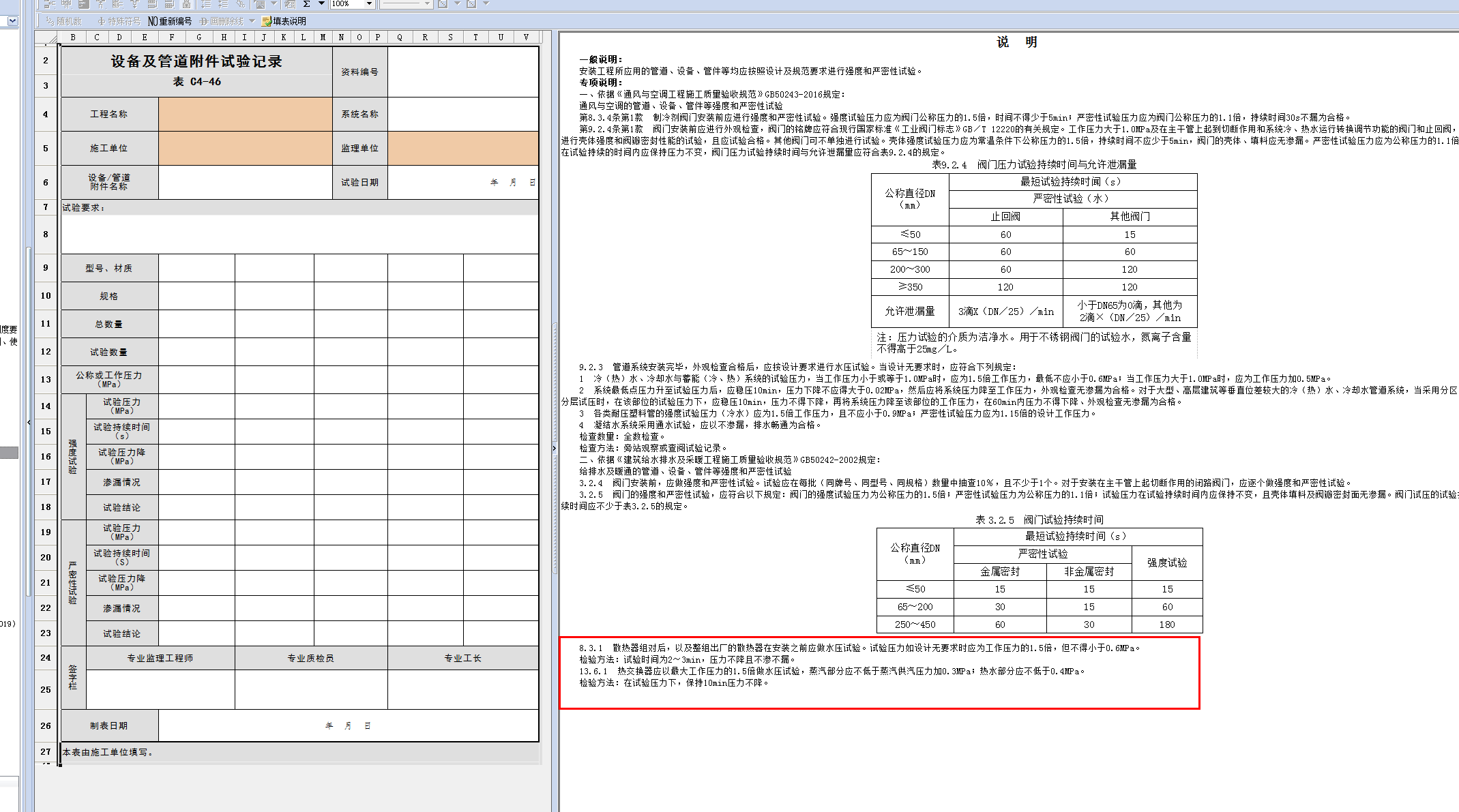1459x812 pixels.
Task: Click the 公称或工作压力 label cell
Action: [x=109, y=379]
